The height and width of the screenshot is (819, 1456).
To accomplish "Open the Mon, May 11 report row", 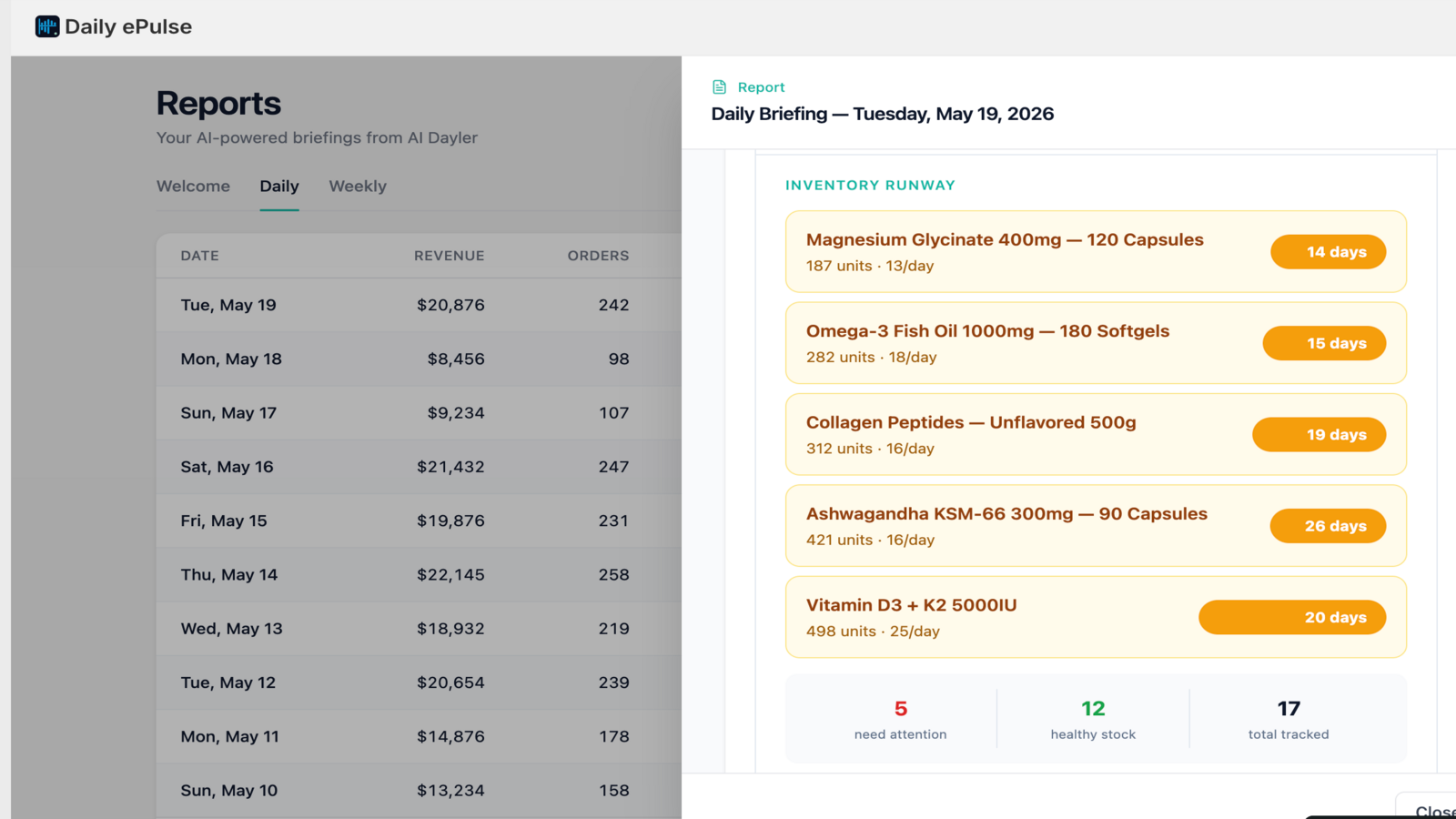I will click(x=419, y=736).
